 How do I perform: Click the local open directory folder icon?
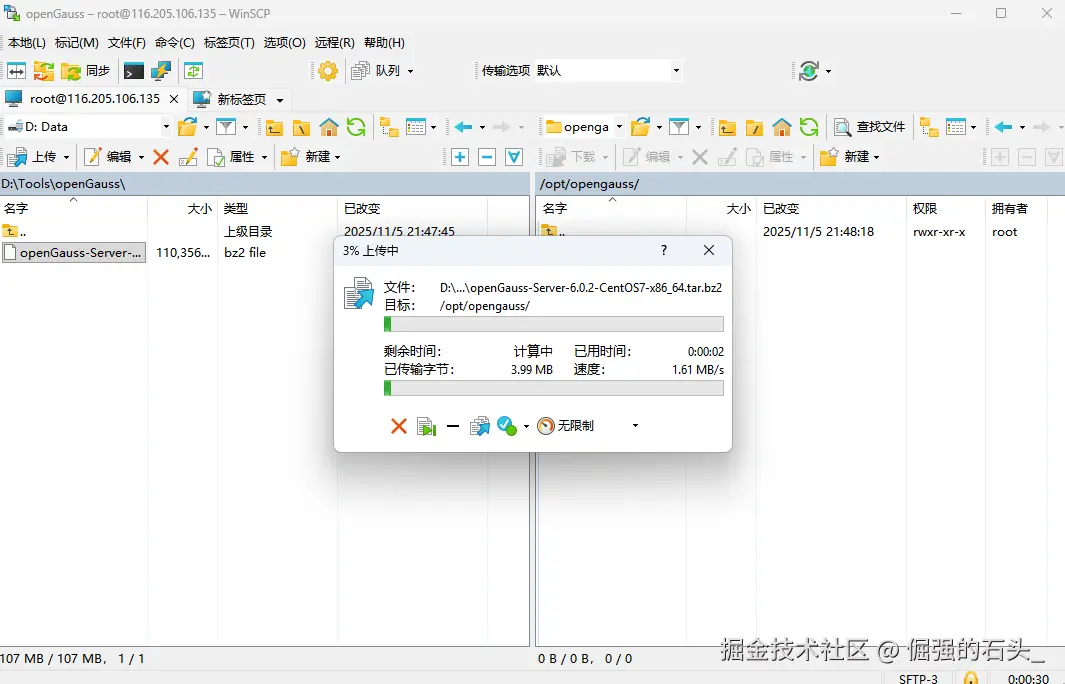click(187, 126)
